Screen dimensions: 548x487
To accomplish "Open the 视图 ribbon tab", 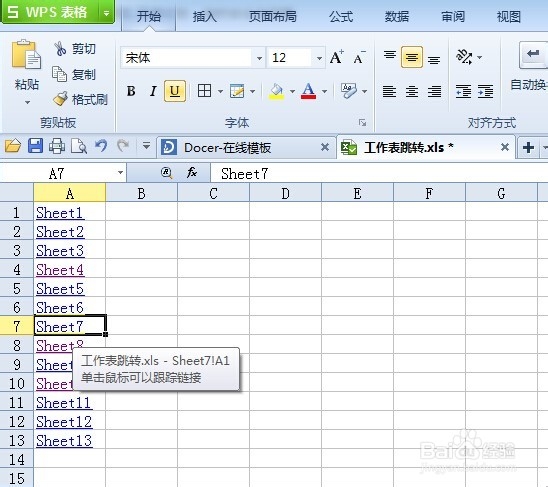I will [509, 17].
